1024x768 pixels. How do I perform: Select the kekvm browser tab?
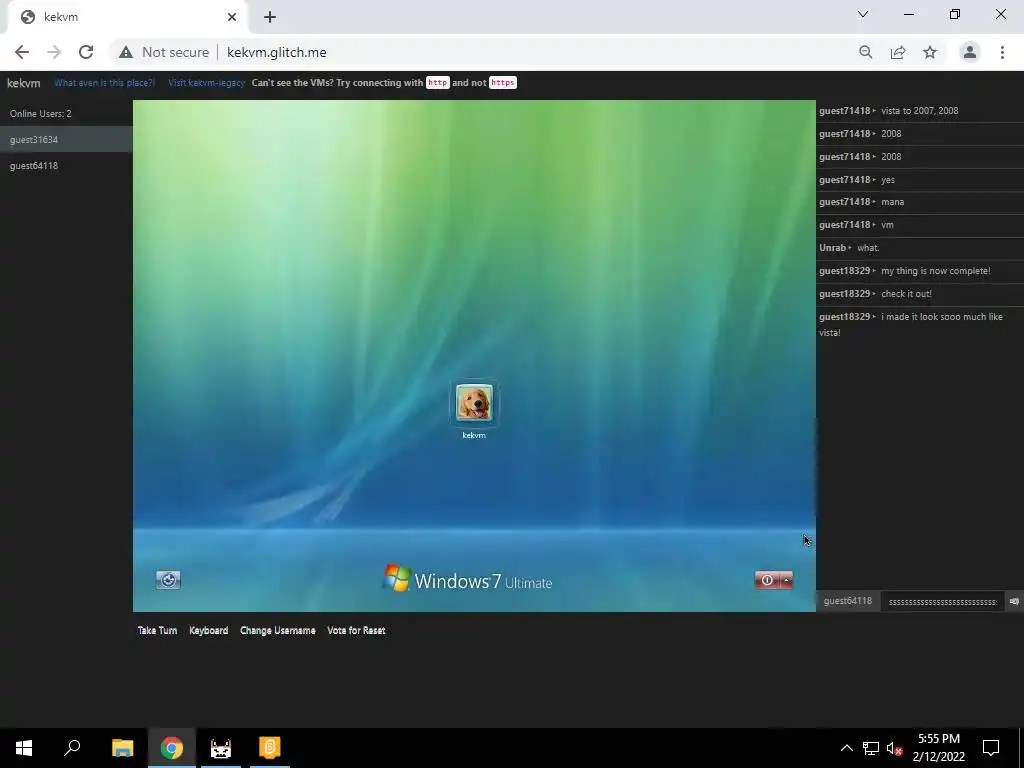click(x=127, y=17)
